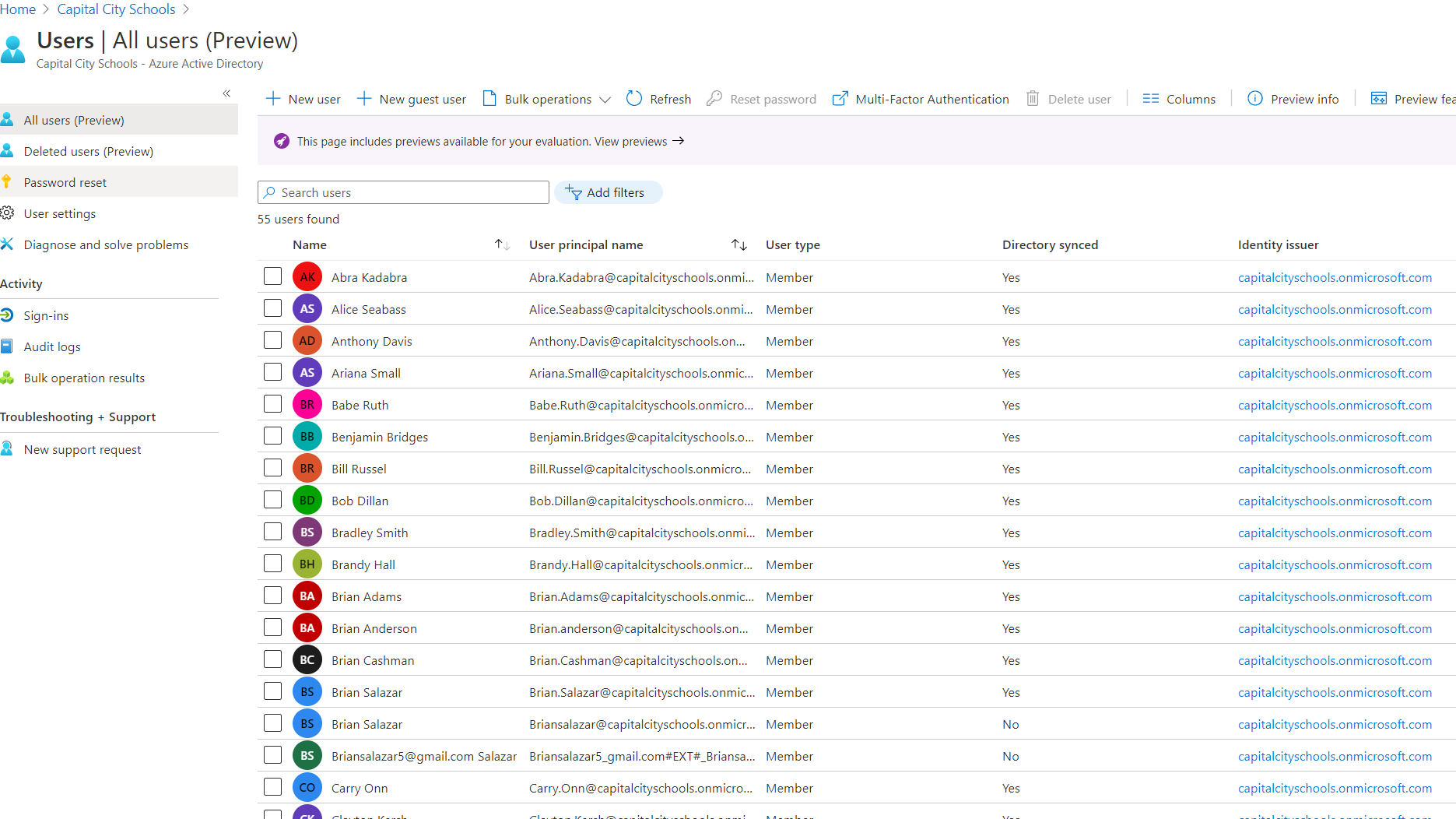Click the View previews arrow icon
This screenshot has height=819, width=1456.
[678, 141]
